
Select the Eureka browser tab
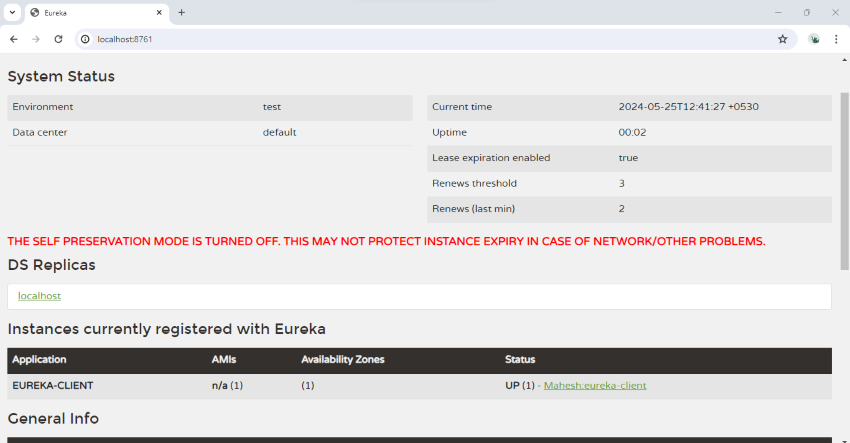point(96,13)
